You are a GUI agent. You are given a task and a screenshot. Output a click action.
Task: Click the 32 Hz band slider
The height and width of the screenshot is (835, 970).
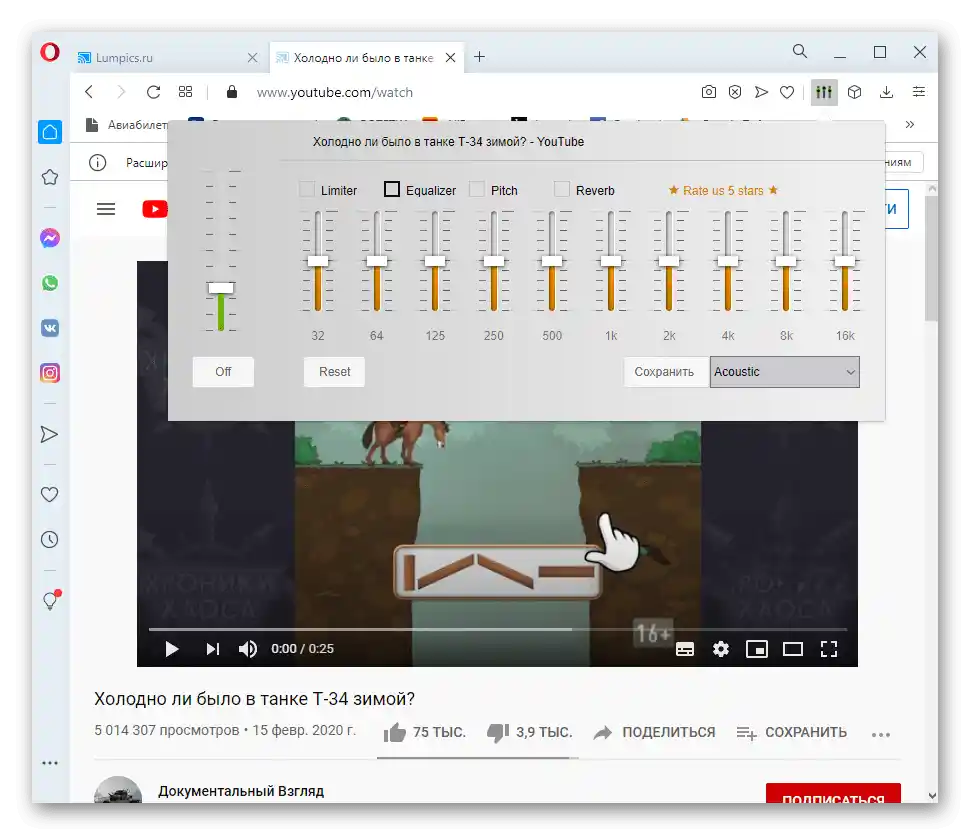(x=318, y=261)
